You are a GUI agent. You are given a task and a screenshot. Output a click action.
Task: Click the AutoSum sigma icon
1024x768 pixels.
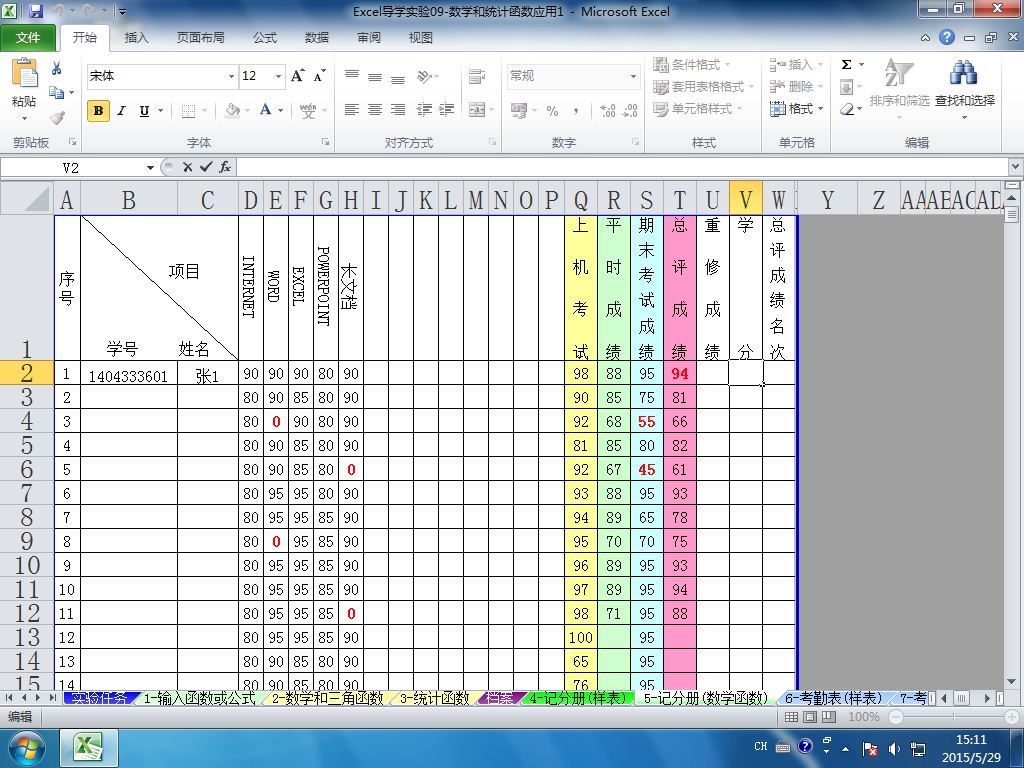pyautogui.click(x=846, y=64)
